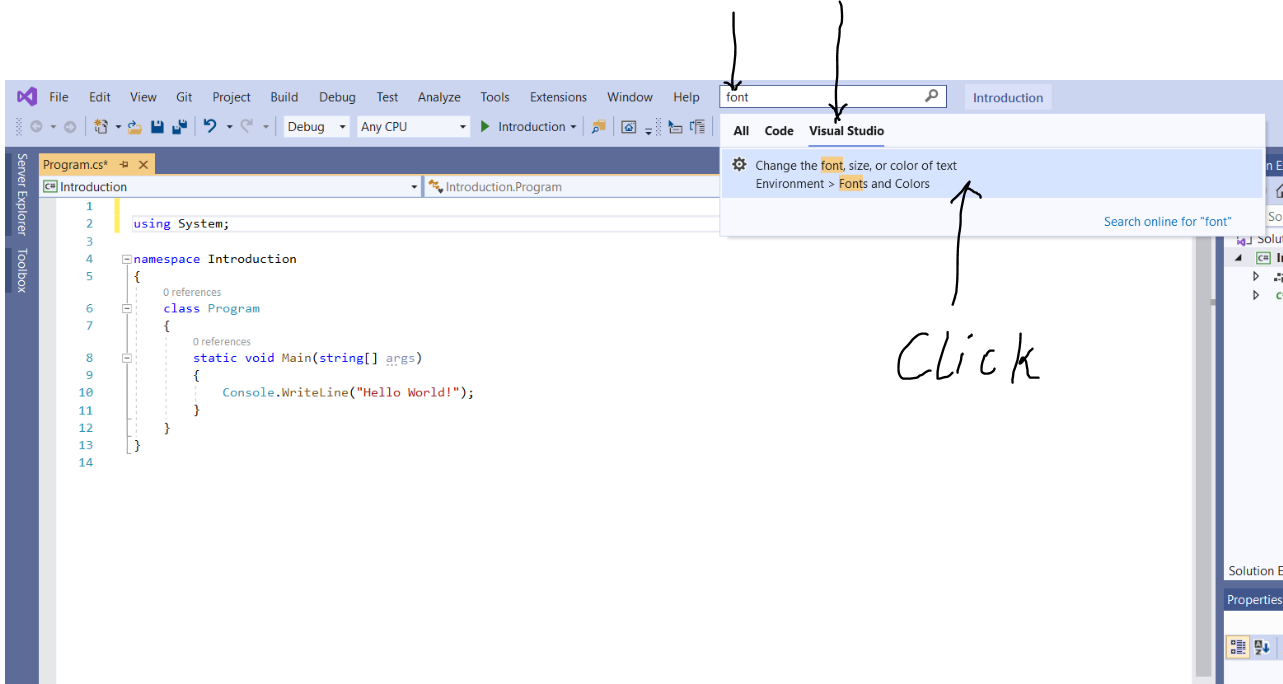
Task: Save the current file with single floppy icon
Action: click(x=157, y=127)
